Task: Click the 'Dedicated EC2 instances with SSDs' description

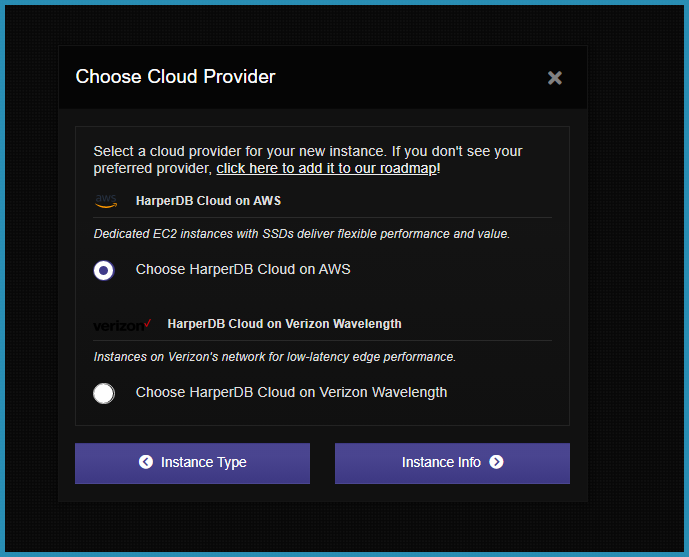Action: click(301, 234)
